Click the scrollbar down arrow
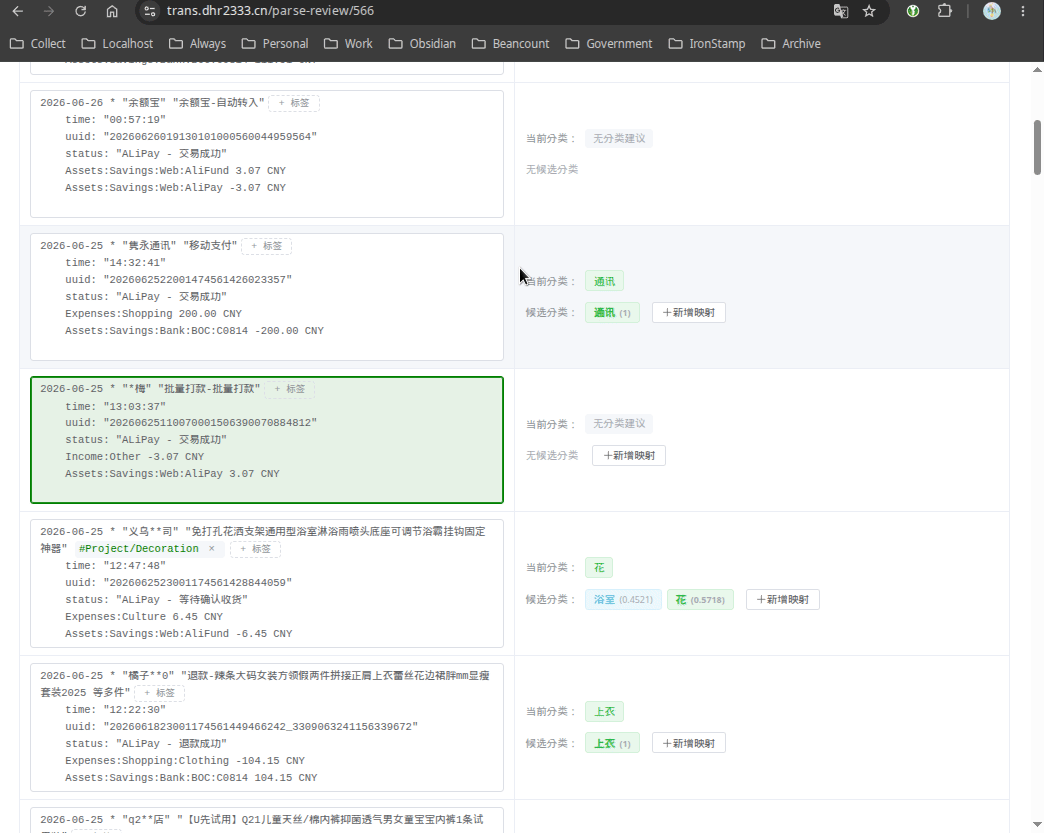Viewport: 1044px width, 833px height. [1037, 825]
